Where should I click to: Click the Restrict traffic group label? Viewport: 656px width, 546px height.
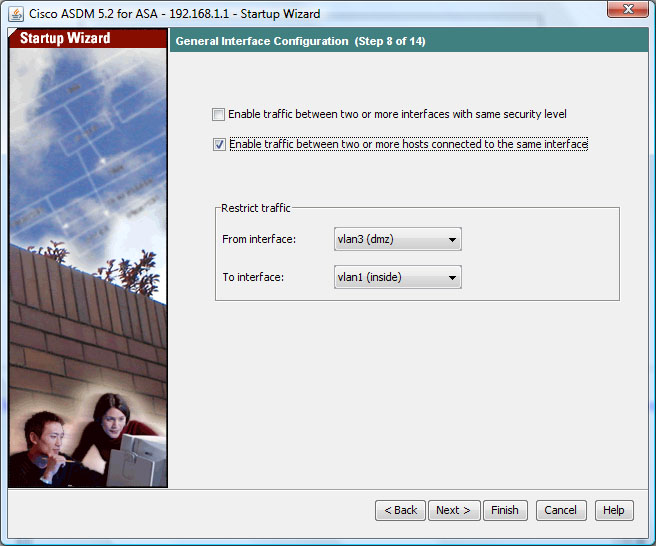256,208
